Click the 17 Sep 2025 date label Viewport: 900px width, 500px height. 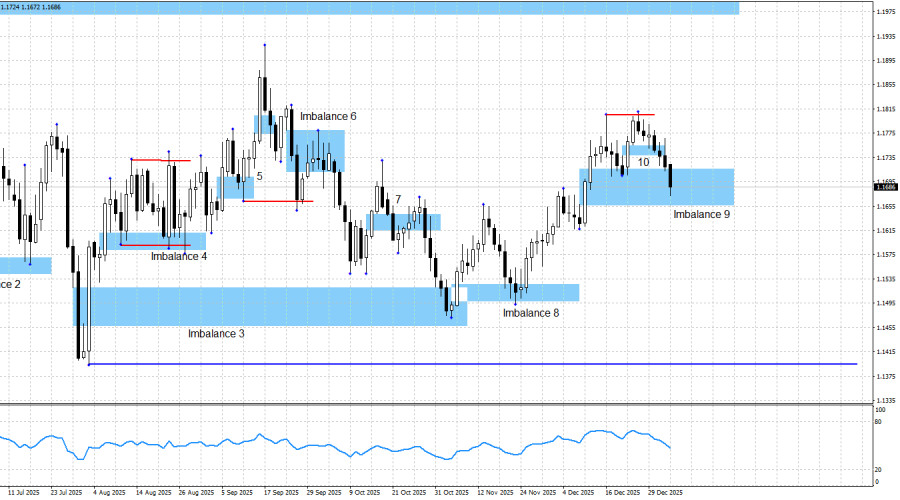pos(281,493)
